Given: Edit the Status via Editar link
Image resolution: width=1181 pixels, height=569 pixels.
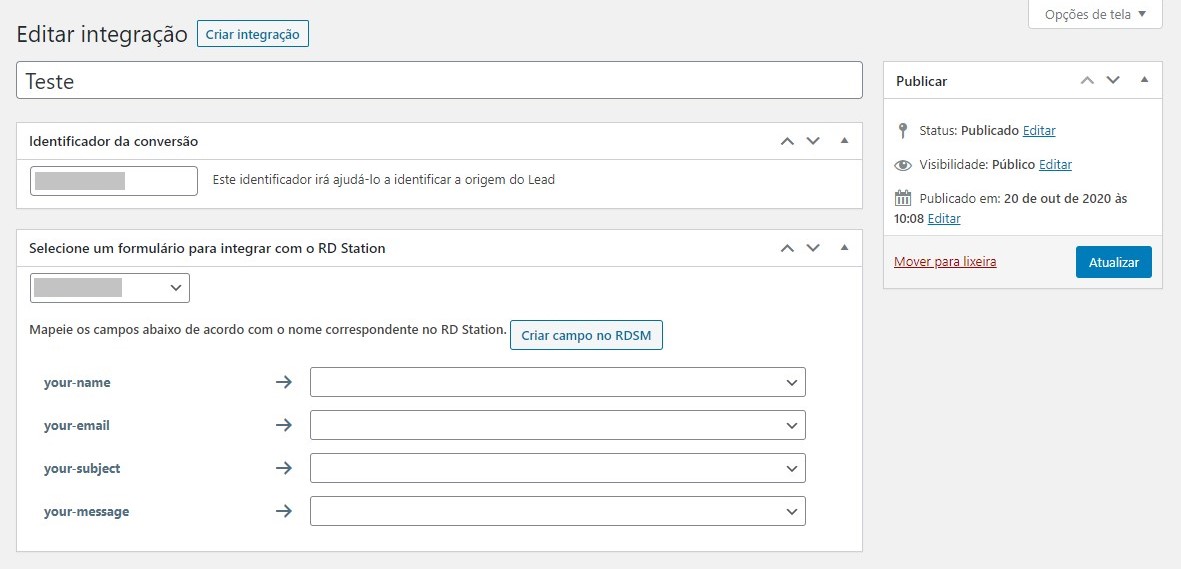Looking at the screenshot, I should pyautogui.click(x=1039, y=130).
